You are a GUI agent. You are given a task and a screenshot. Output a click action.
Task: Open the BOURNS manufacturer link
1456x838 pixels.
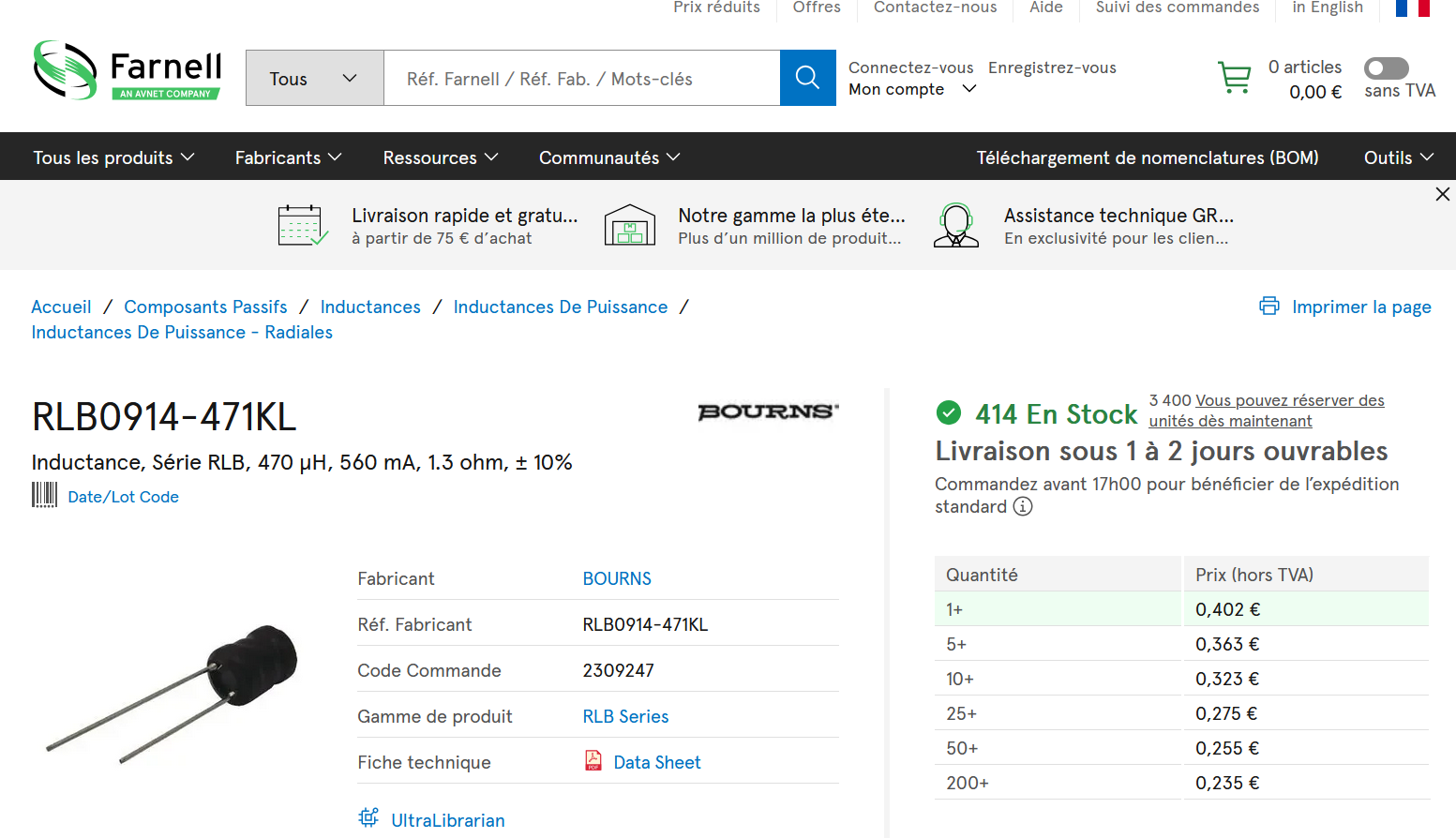point(617,578)
